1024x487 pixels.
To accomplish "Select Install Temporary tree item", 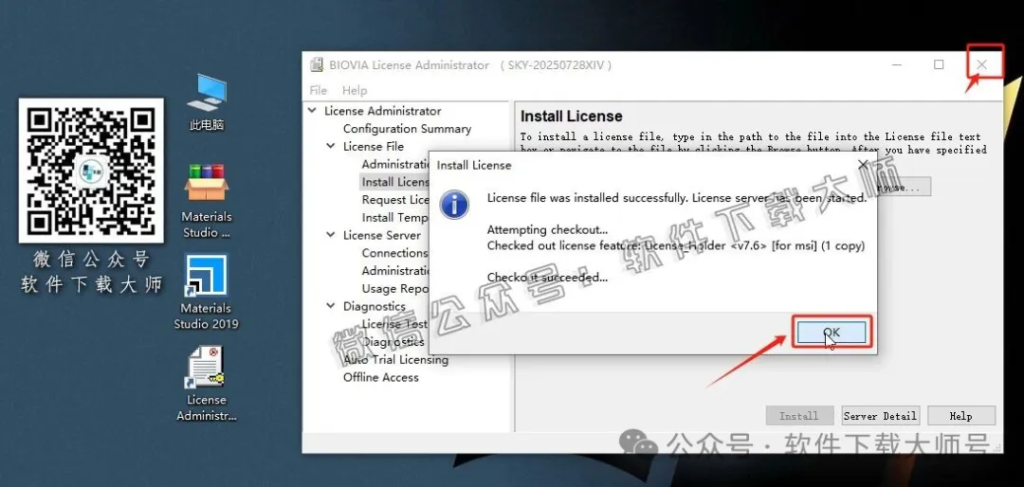I will 396,217.
